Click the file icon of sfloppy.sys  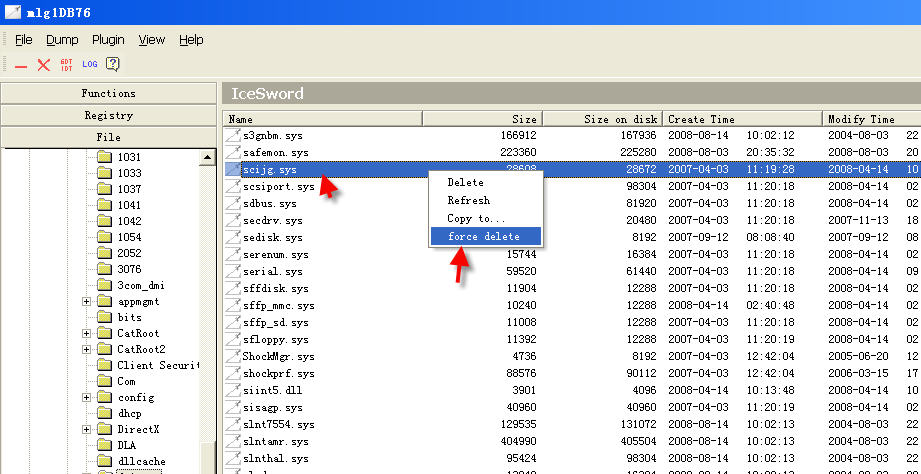pos(233,339)
